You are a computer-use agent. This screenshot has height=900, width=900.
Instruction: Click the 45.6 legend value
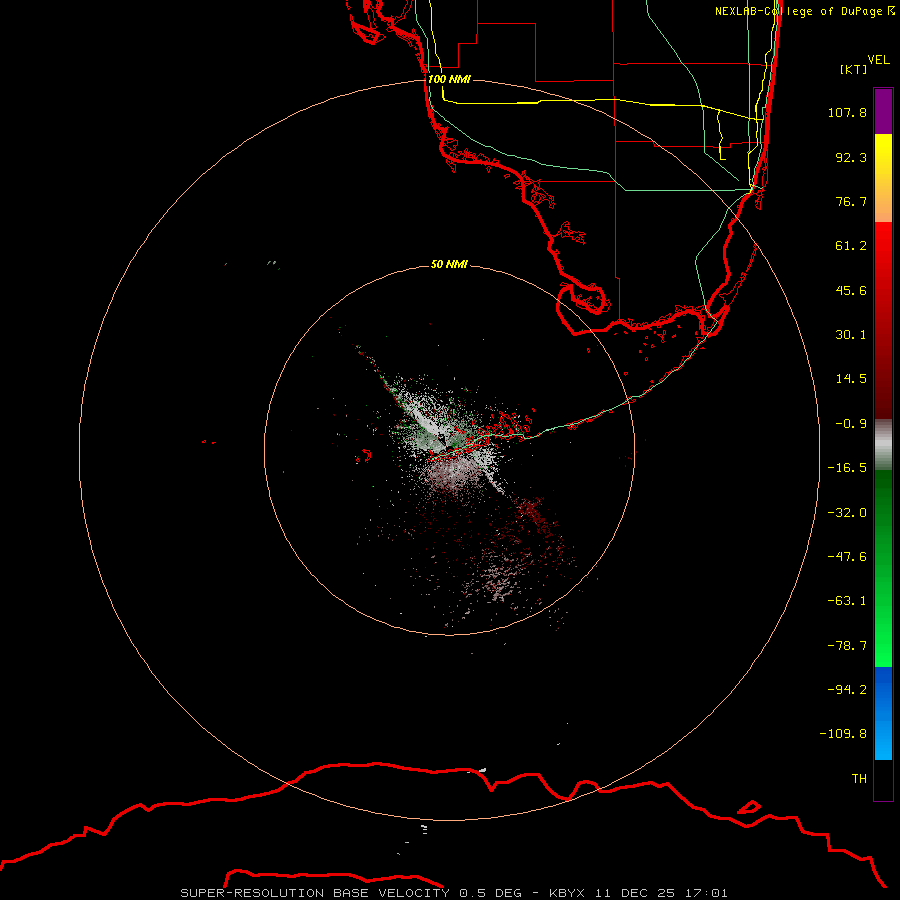(x=851, y=290)
